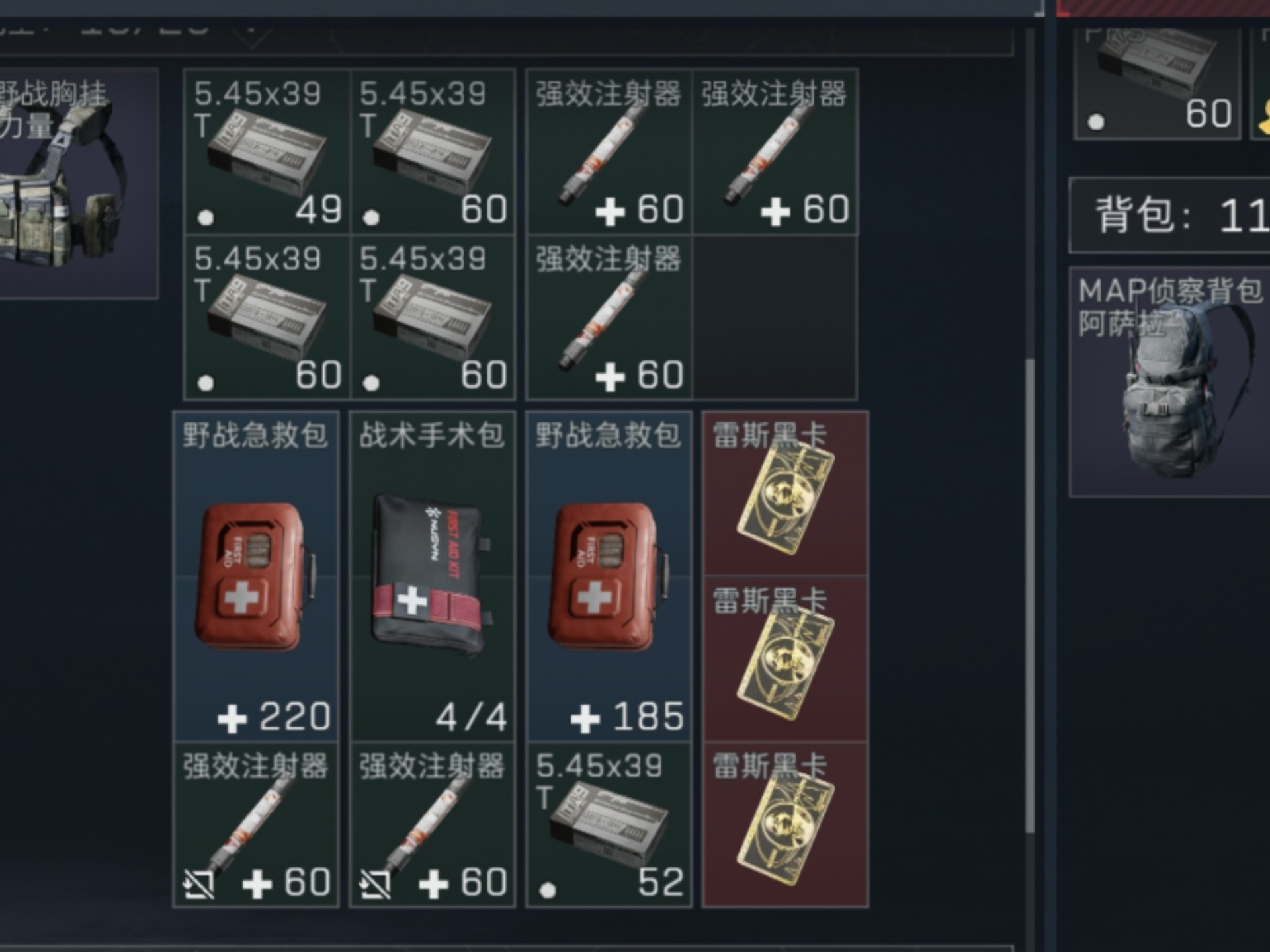Select the 5.45x39 ammo box with 49 rounds

(267, 151)
